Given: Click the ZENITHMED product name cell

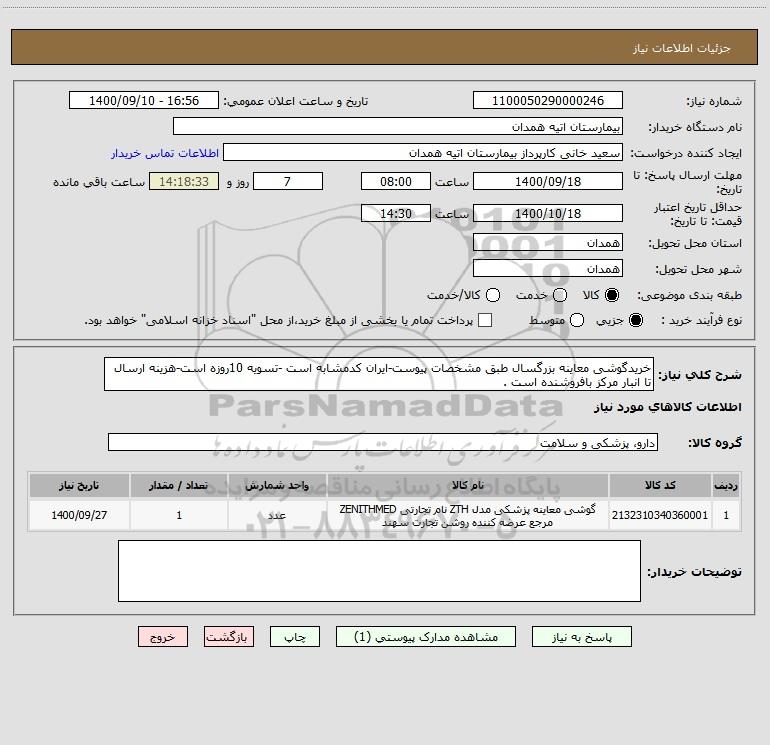Looking at the screenshot, I should point(468,515).
